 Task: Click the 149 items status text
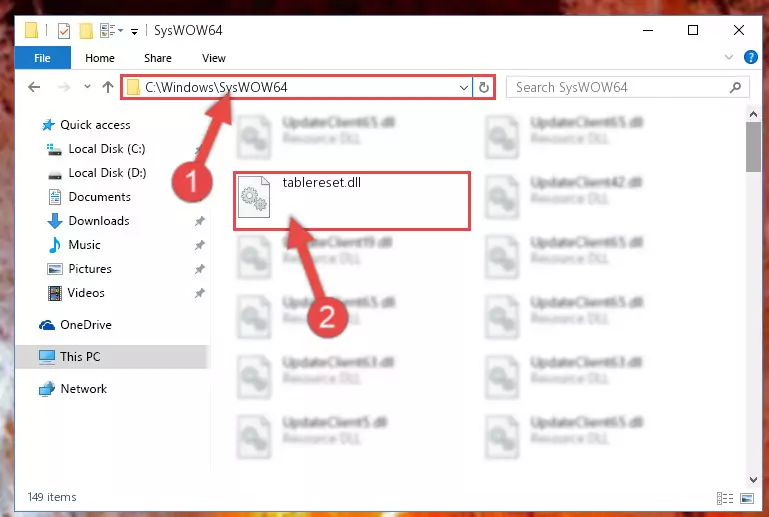pyautogui.click(x=52, y=497)
